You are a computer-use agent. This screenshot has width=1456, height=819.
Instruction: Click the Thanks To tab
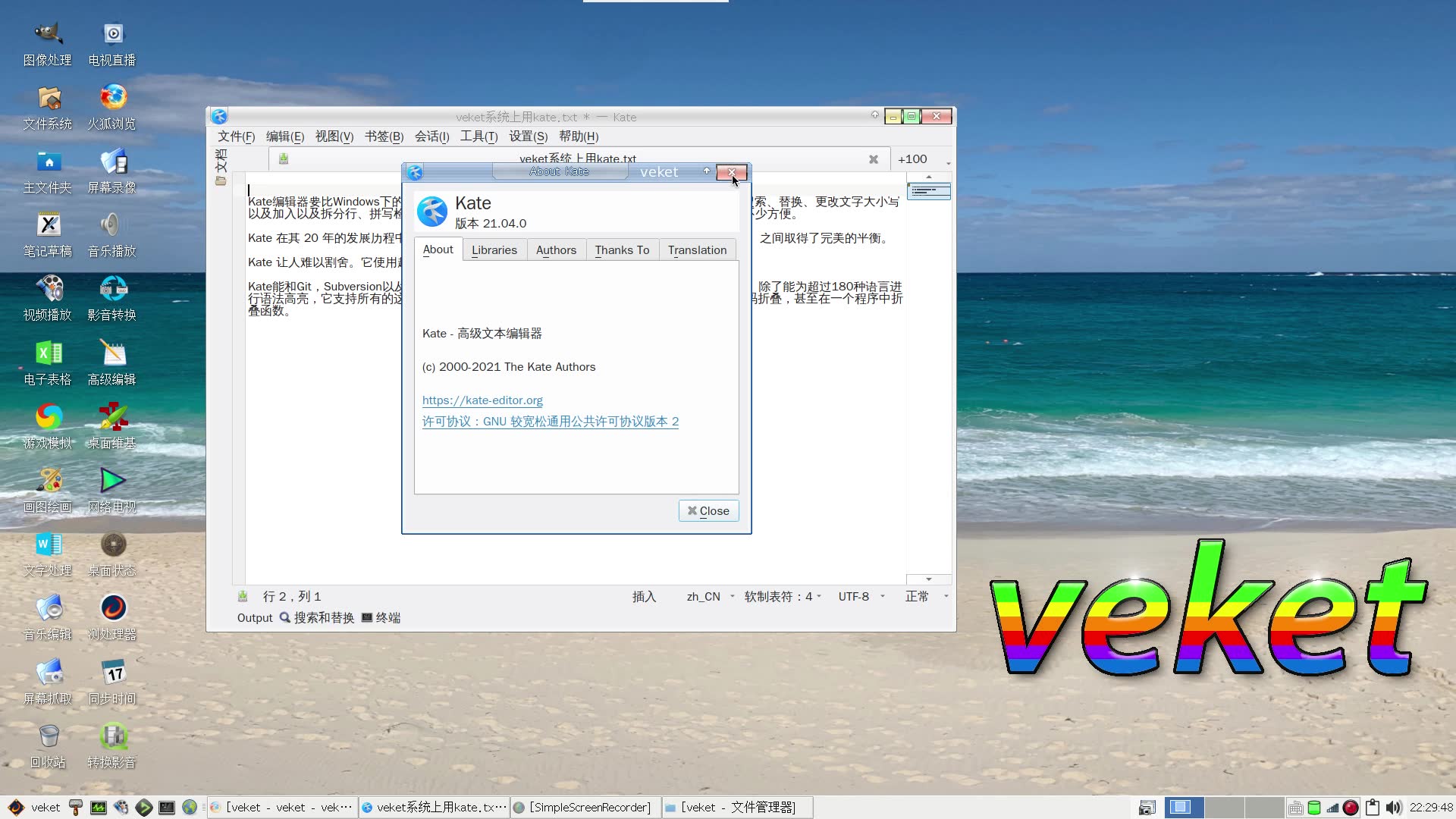[x=622, y=249]
